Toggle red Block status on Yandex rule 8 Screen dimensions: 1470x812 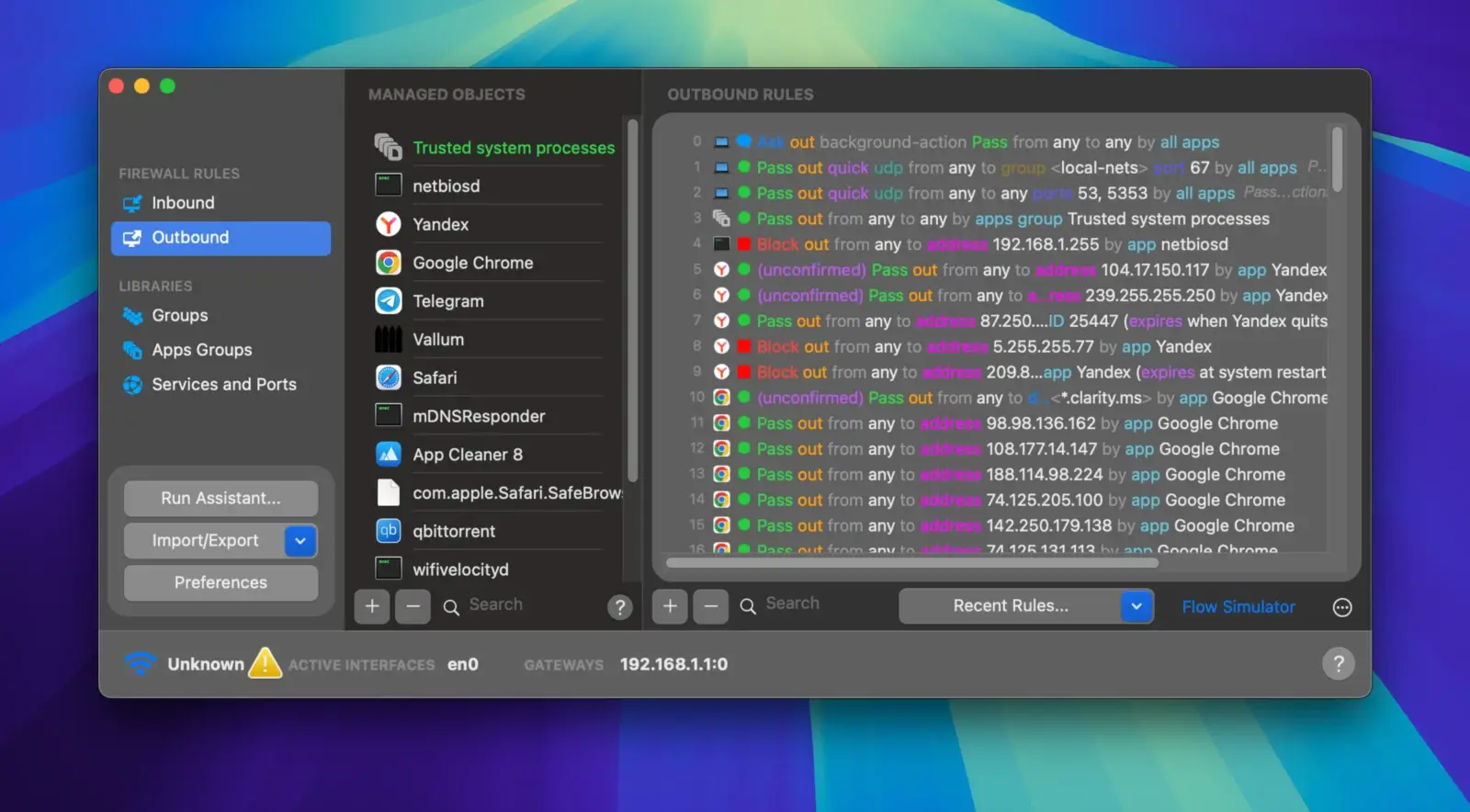click(x=744, y=347)
